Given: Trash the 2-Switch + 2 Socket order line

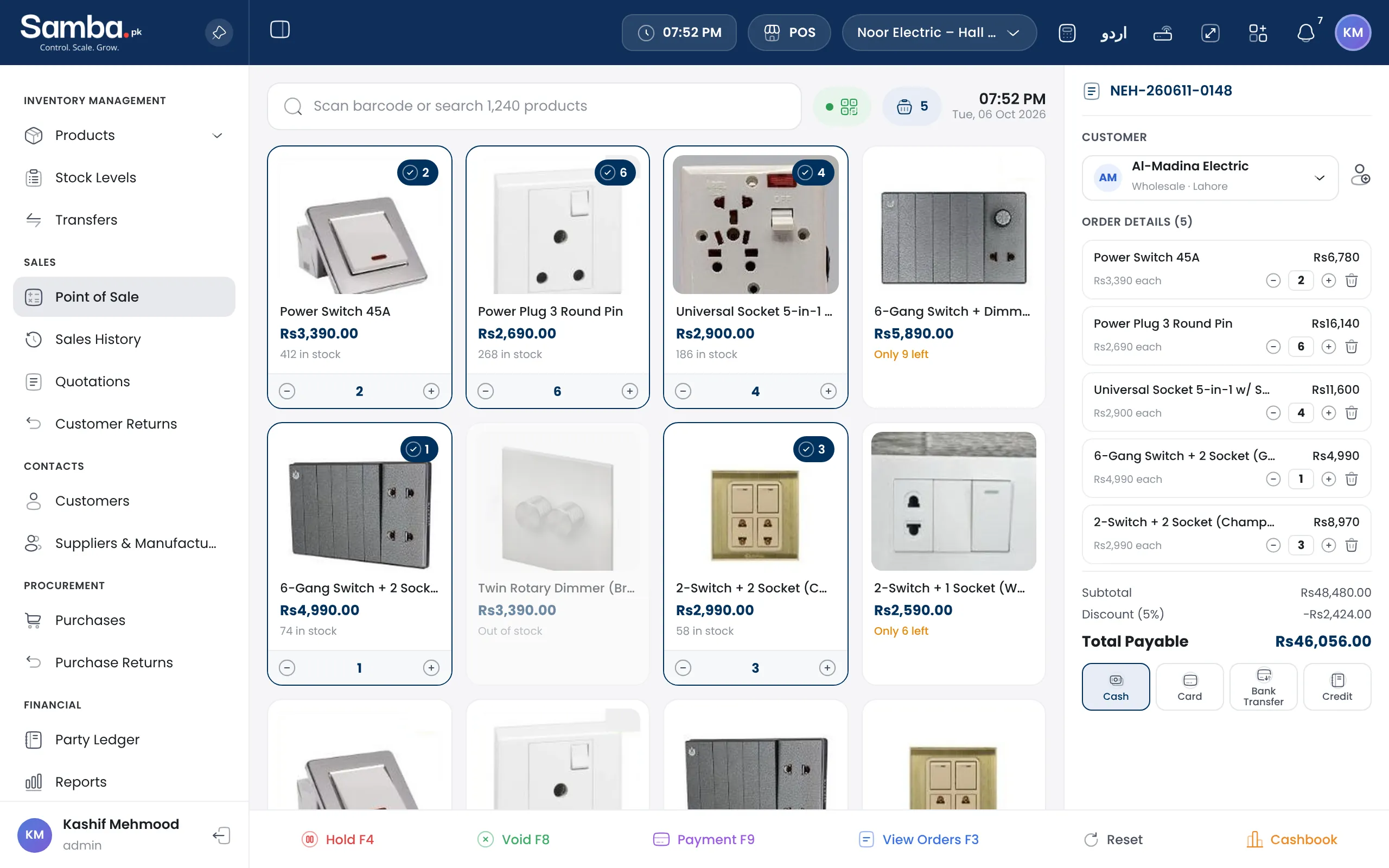Looking at the screenshot, I should coord(1352,545).
